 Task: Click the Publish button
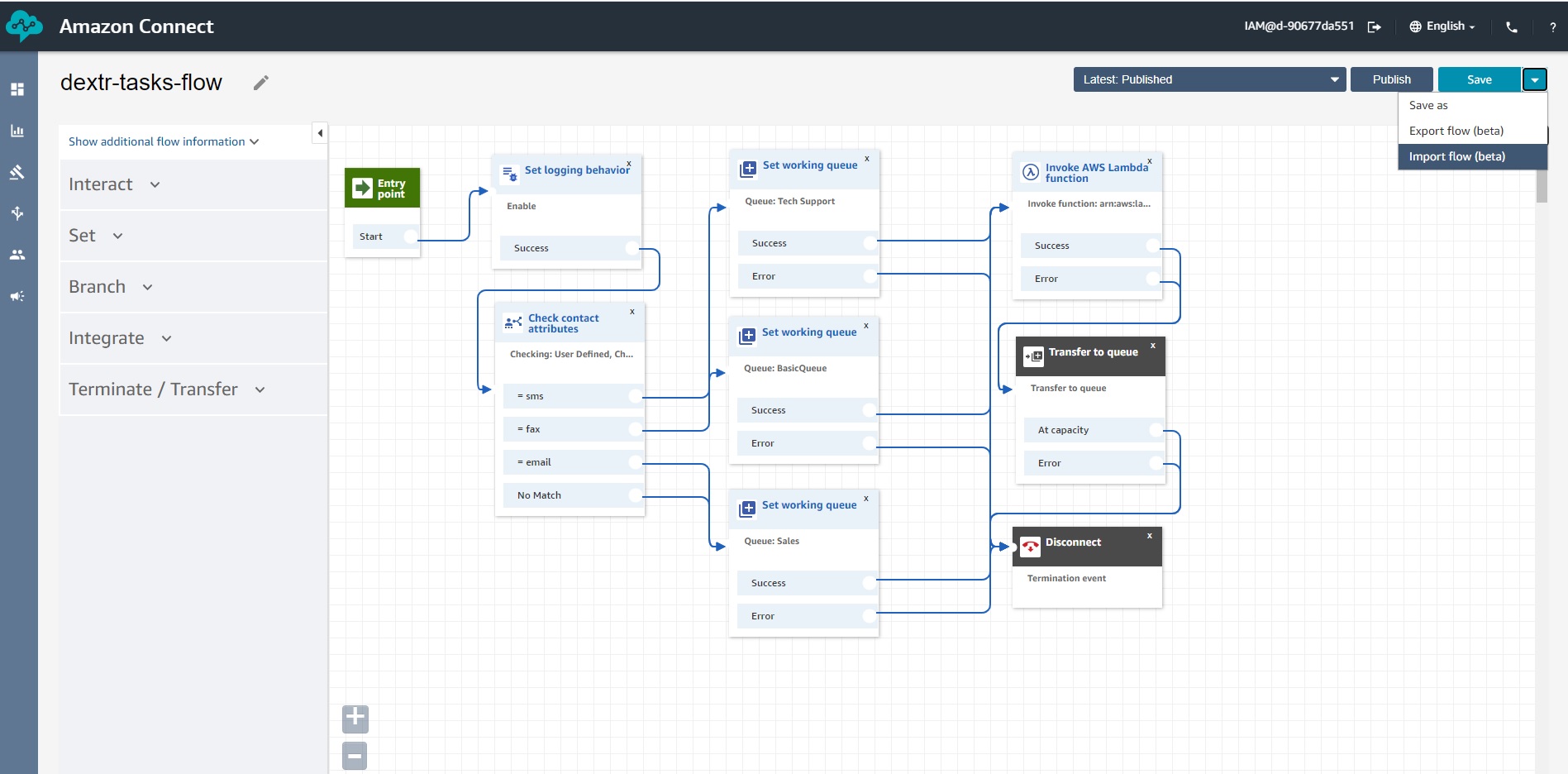click(x=1391, y=79)
